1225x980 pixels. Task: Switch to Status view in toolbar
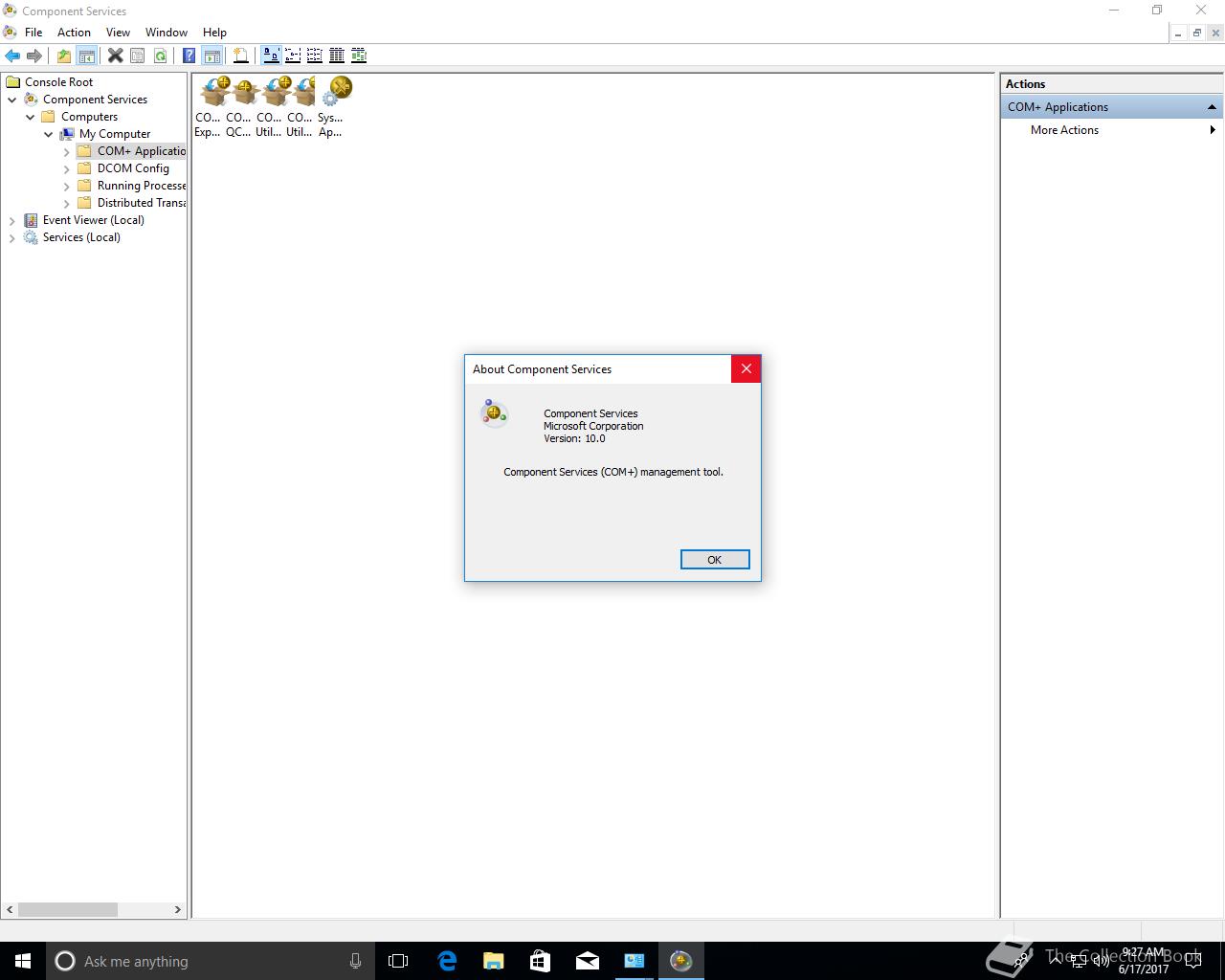(x=359, y=56)
